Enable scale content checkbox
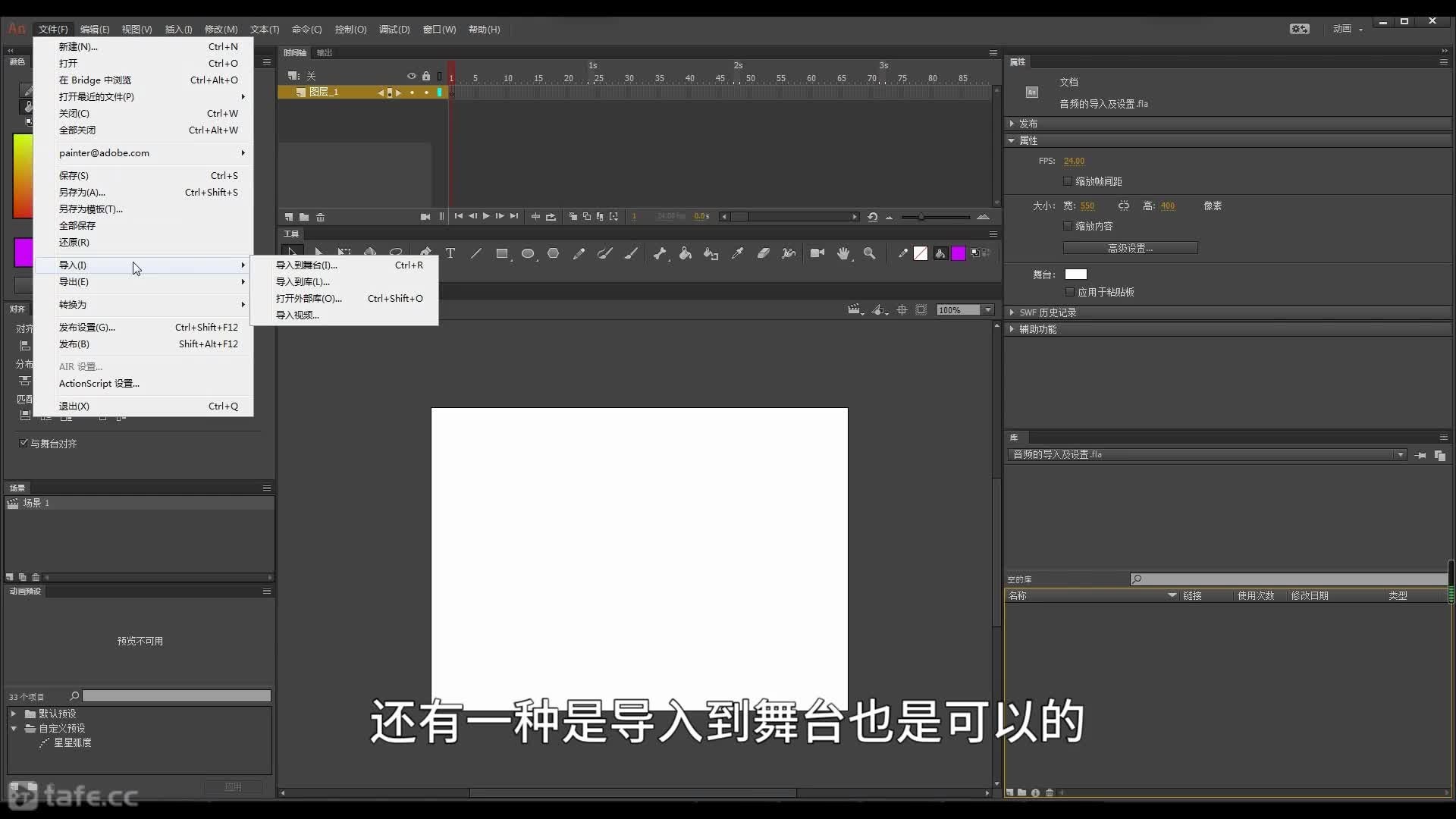Screen dimensions: 1456x819 (1068, 226)
